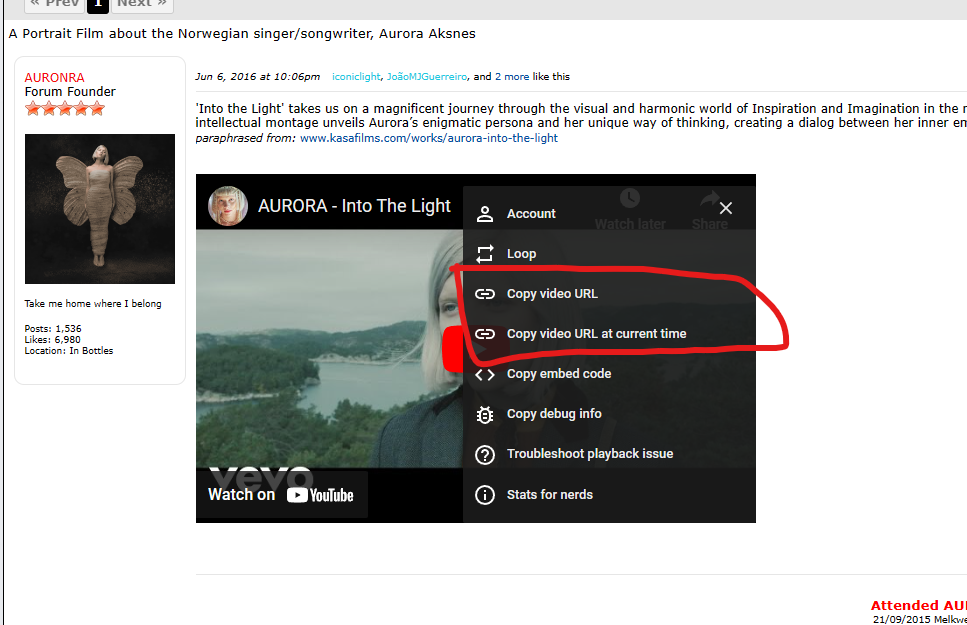
Task: Open JoãoMJGuerreiro's profile link
Action: [x=427, y=77]
